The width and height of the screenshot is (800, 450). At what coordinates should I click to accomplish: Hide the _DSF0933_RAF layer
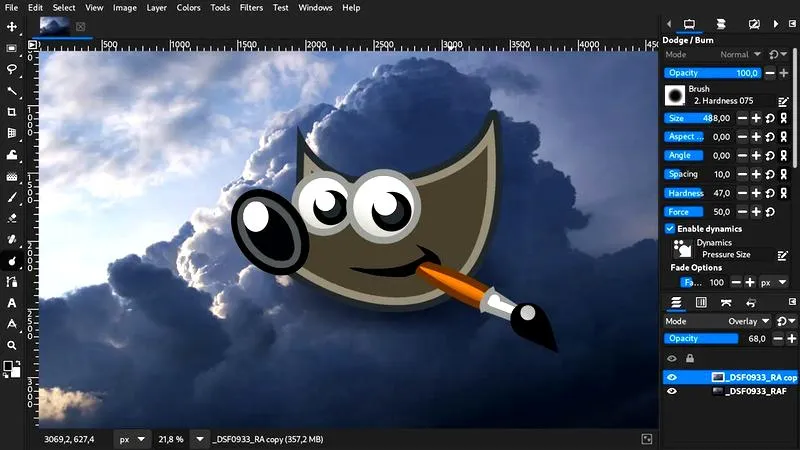tap(672, 391)
